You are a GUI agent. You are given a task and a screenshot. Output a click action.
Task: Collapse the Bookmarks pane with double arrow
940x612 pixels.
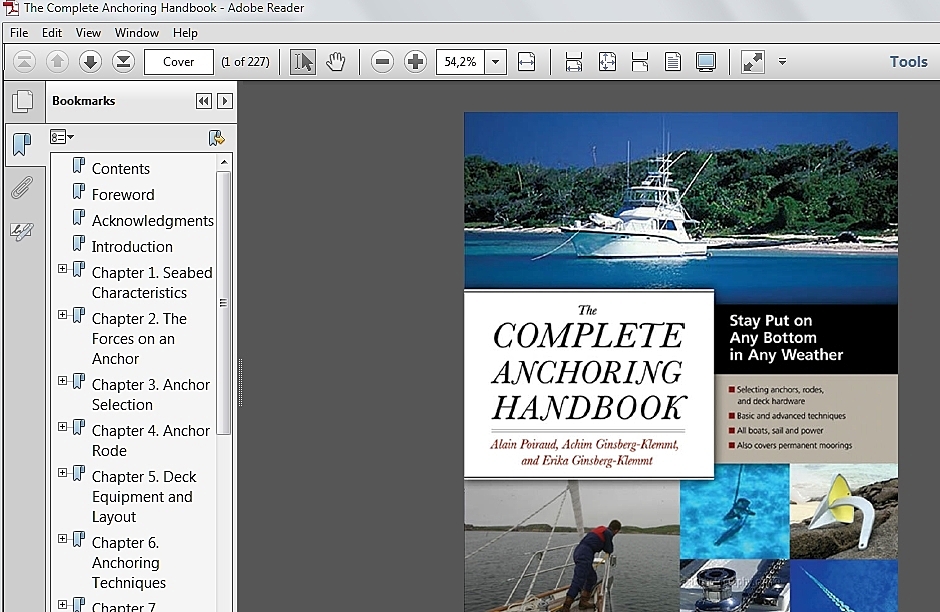[x=204, y=101]
